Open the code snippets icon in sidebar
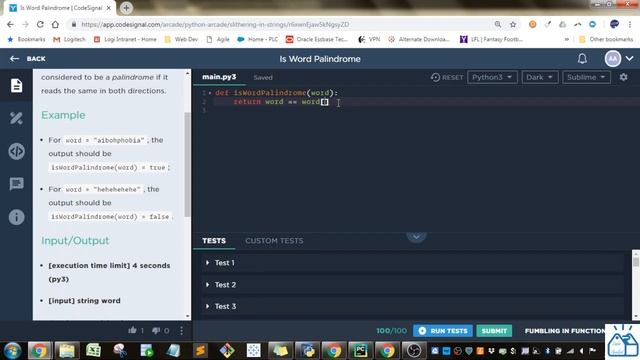640x360 pixels. tap(16, 151)
